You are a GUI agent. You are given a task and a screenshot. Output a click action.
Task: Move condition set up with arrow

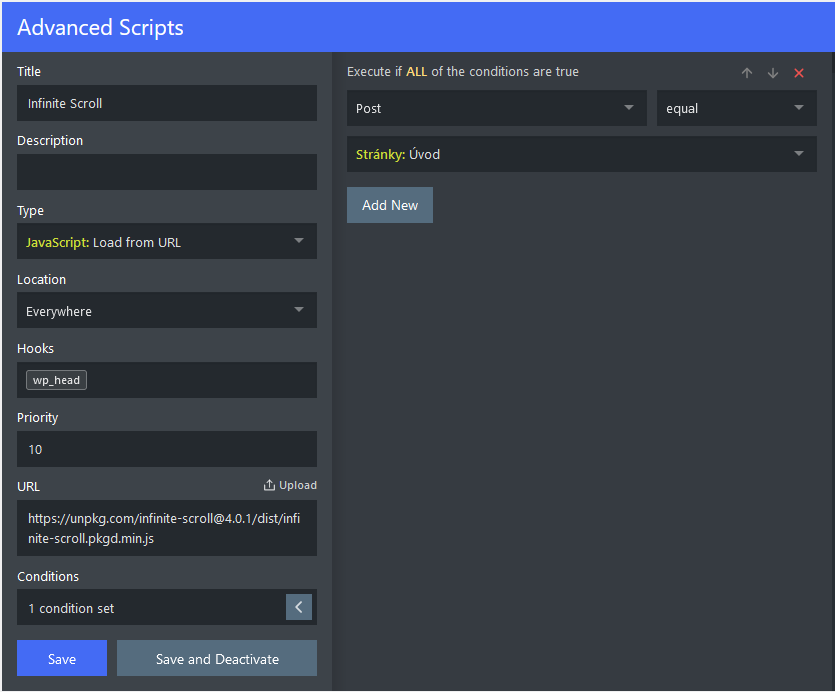click(x=747, y=73)
